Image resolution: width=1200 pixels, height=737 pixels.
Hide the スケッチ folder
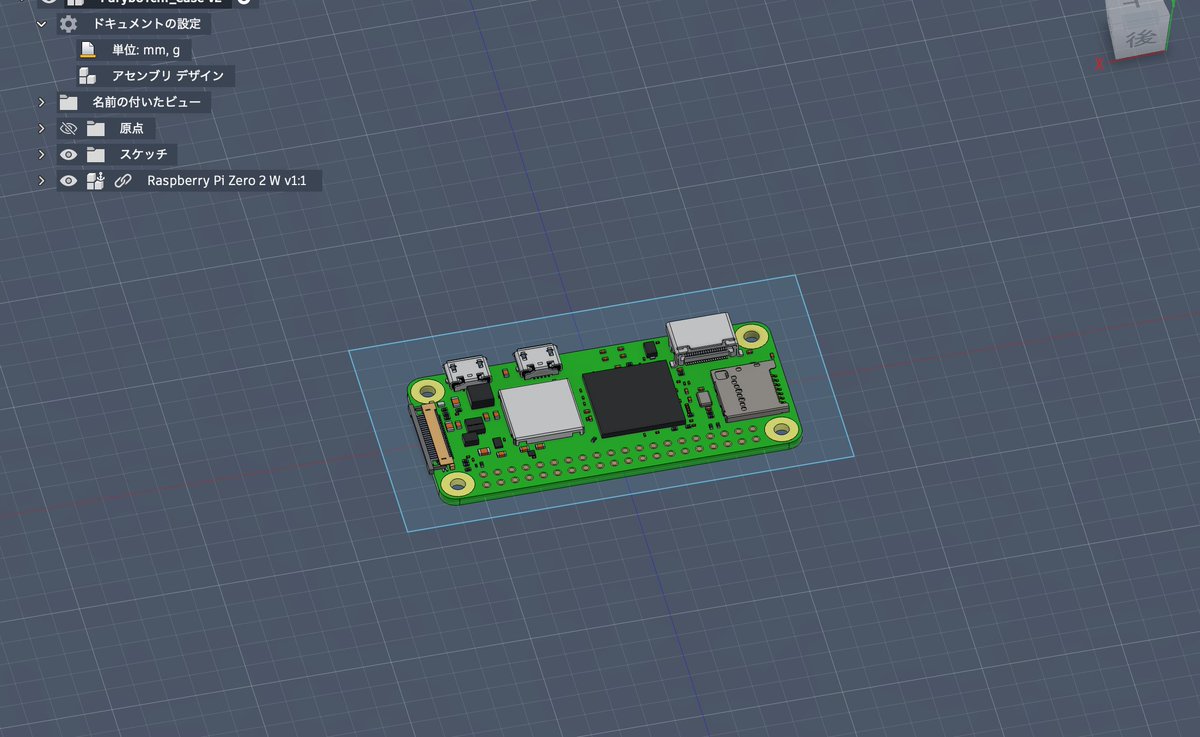[x=68, y=154]
